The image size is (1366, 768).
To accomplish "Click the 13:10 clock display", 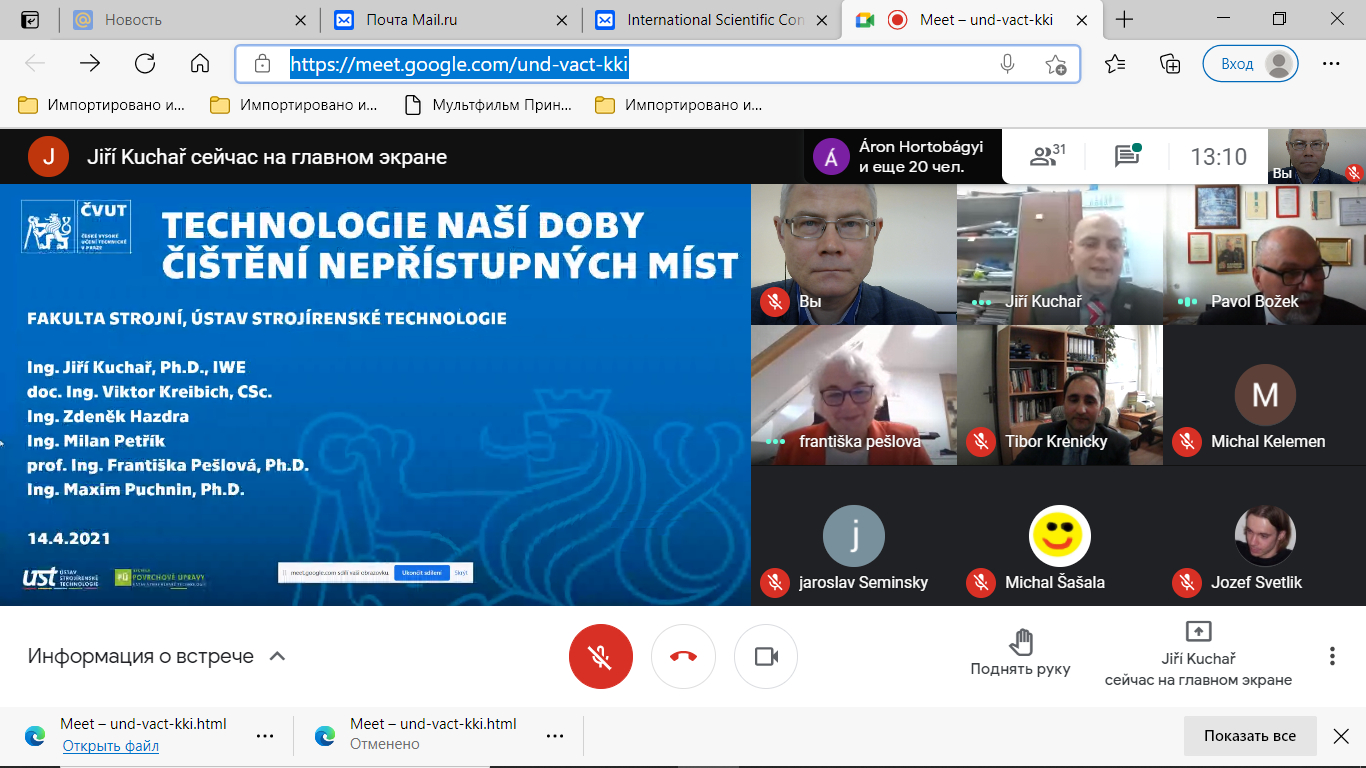I will click(x=1218, y=157).
